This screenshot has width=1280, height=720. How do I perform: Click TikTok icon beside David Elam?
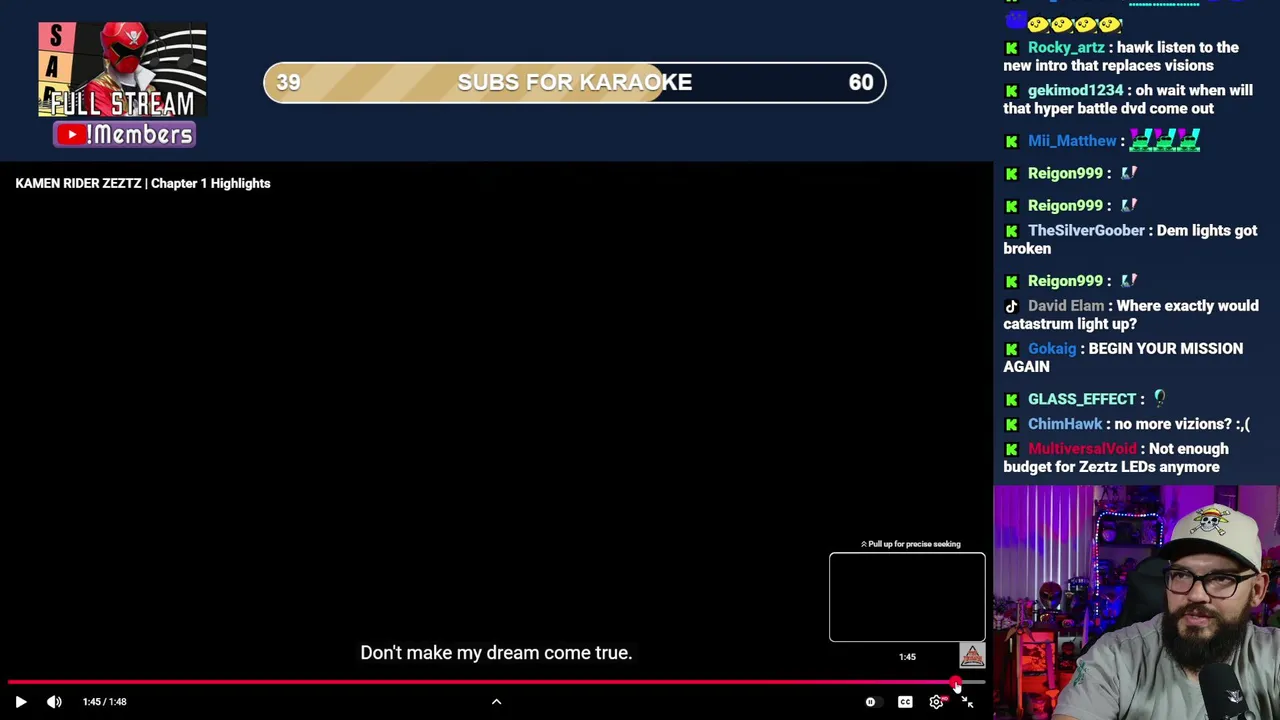[x=1011, y=306]
